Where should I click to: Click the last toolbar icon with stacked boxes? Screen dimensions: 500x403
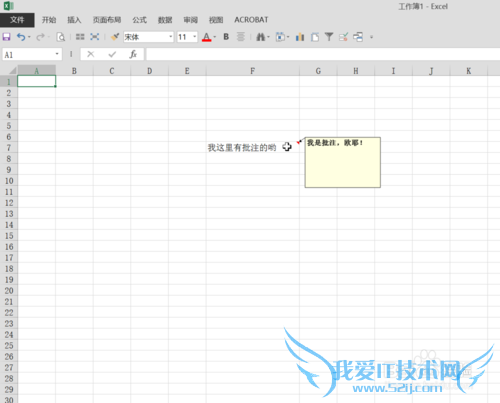click(x=358, y=37)
